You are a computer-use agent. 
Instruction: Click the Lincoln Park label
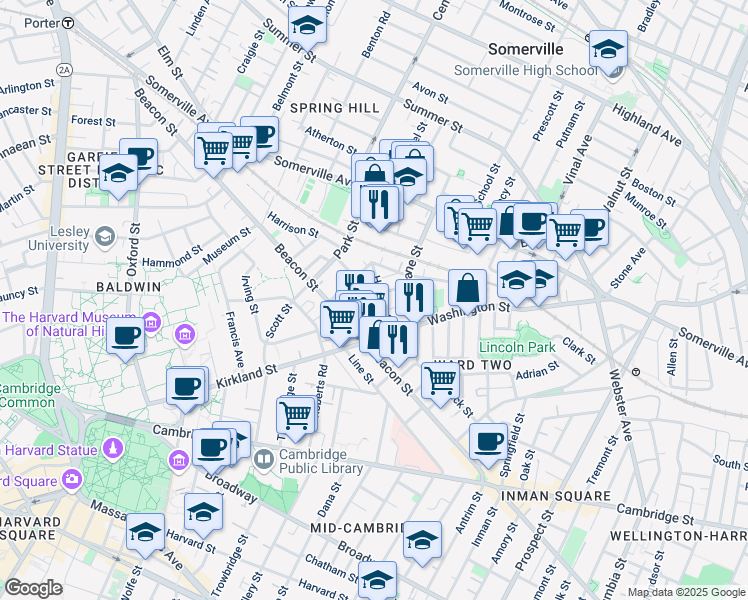[517, 347]
